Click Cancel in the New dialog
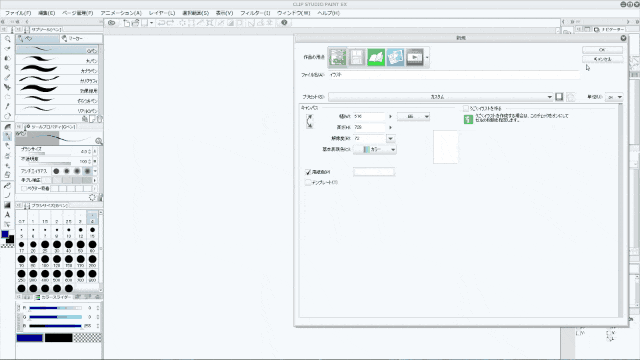This screenshot has height=360, width=640. click(x=602, y=59)
